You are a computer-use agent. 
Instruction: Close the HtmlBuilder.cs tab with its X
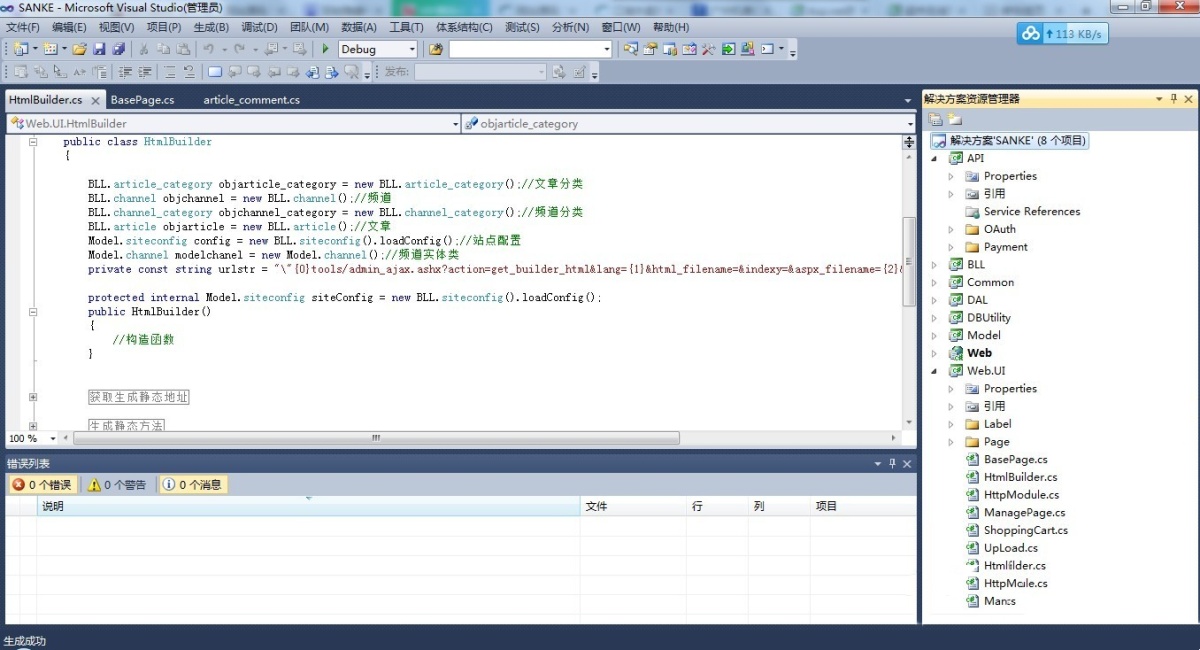coord(96,101)
